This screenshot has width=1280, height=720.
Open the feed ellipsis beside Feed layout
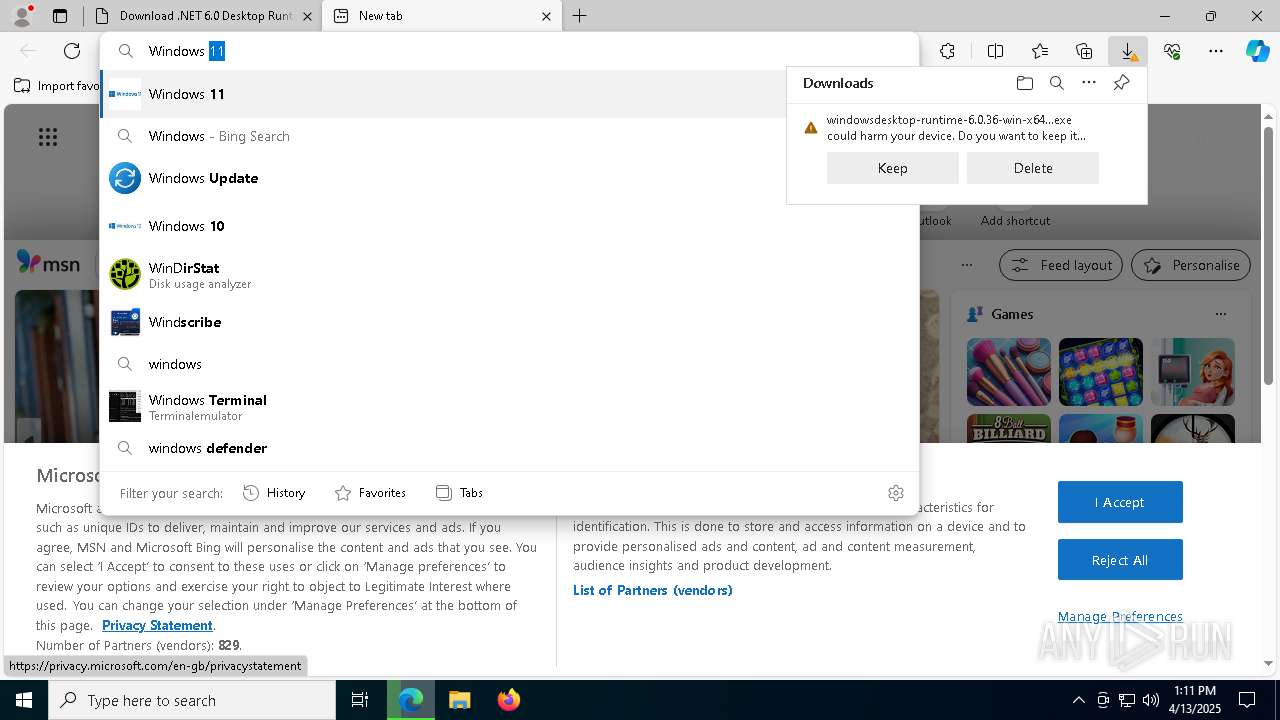click(x=966, y=265)
